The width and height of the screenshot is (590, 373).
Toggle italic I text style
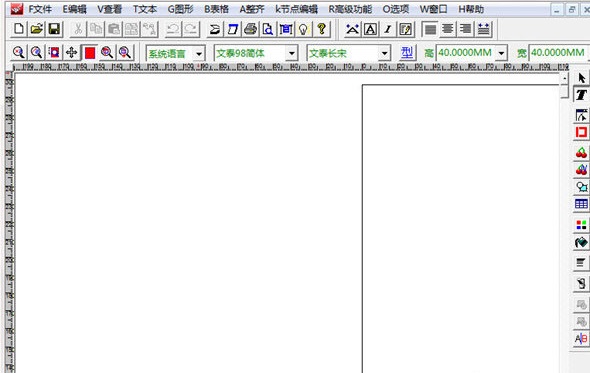click(x=388, y=29)
